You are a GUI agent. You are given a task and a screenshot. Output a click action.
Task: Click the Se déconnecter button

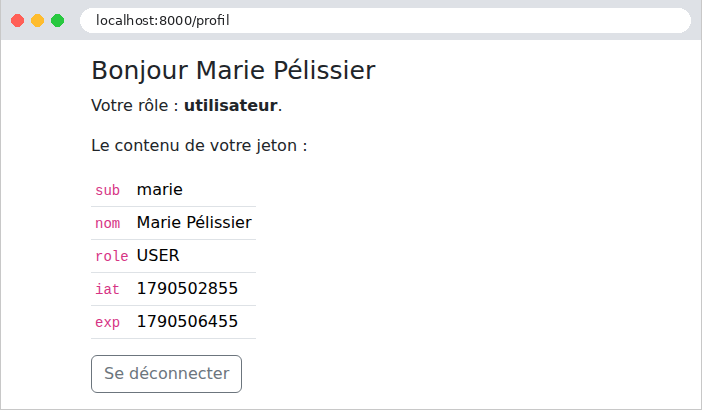pyautogui.click(x=166, y=374)
